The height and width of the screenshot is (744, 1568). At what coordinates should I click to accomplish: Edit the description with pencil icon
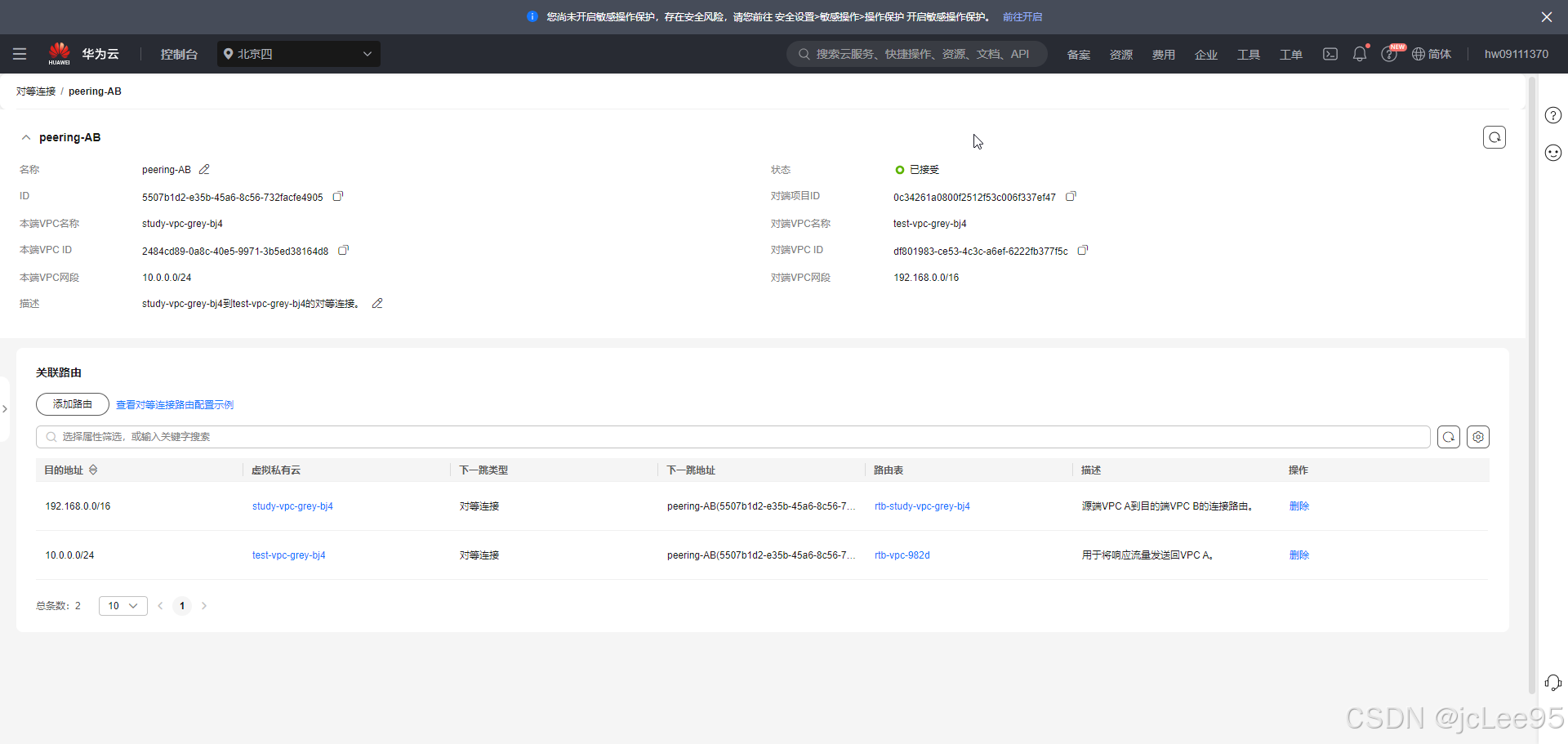tap(377, 303)
